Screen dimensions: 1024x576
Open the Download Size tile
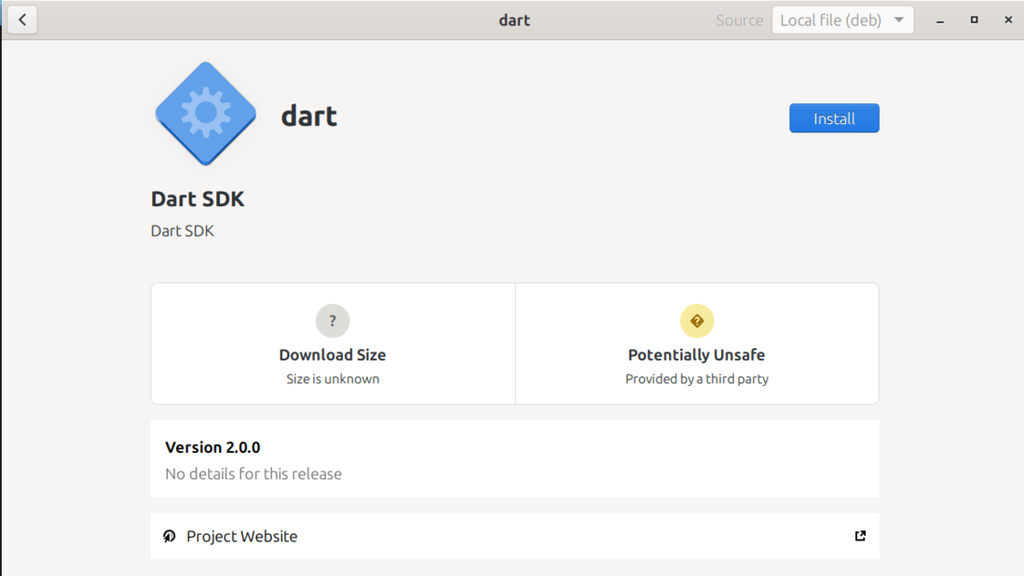[x=333, y=344]
